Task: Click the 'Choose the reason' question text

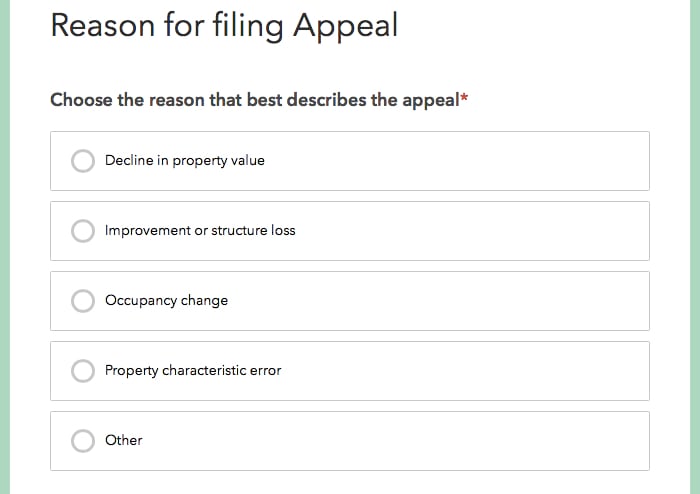Action: (253, 100)
